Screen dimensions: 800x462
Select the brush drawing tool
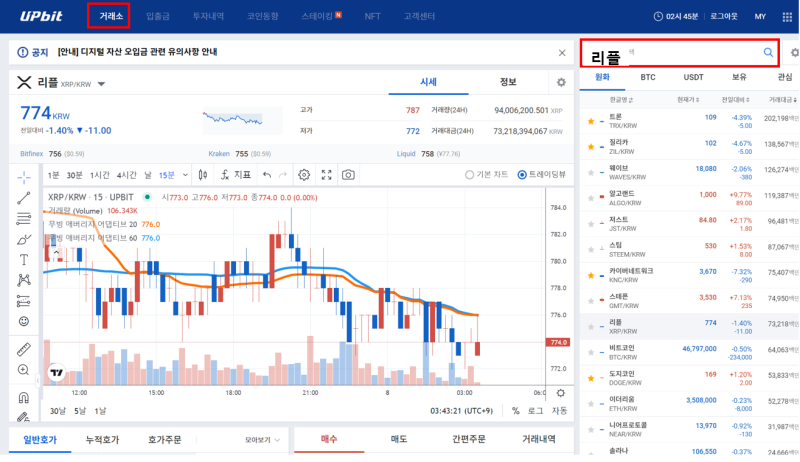point(24,240)
